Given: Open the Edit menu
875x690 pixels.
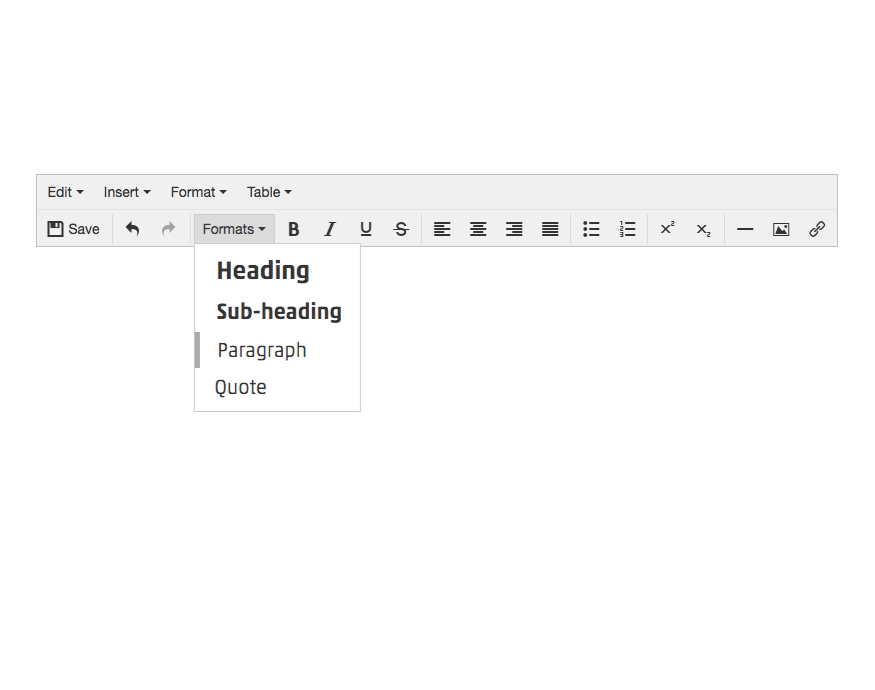Looking at the screenshot, I should tap(65, 192).
